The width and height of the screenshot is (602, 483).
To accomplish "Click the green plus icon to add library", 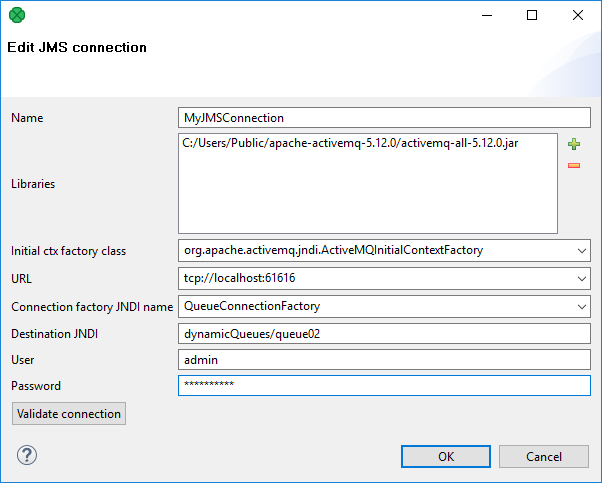I will pyautogui.click(x=574, y=144).
